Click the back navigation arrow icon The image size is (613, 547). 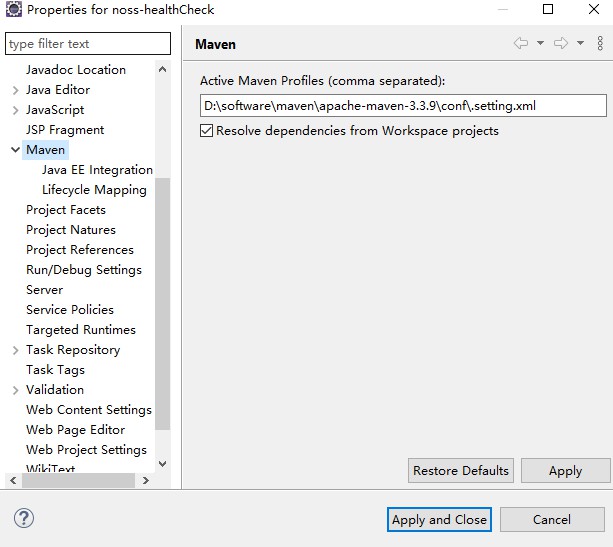(521, 43)
